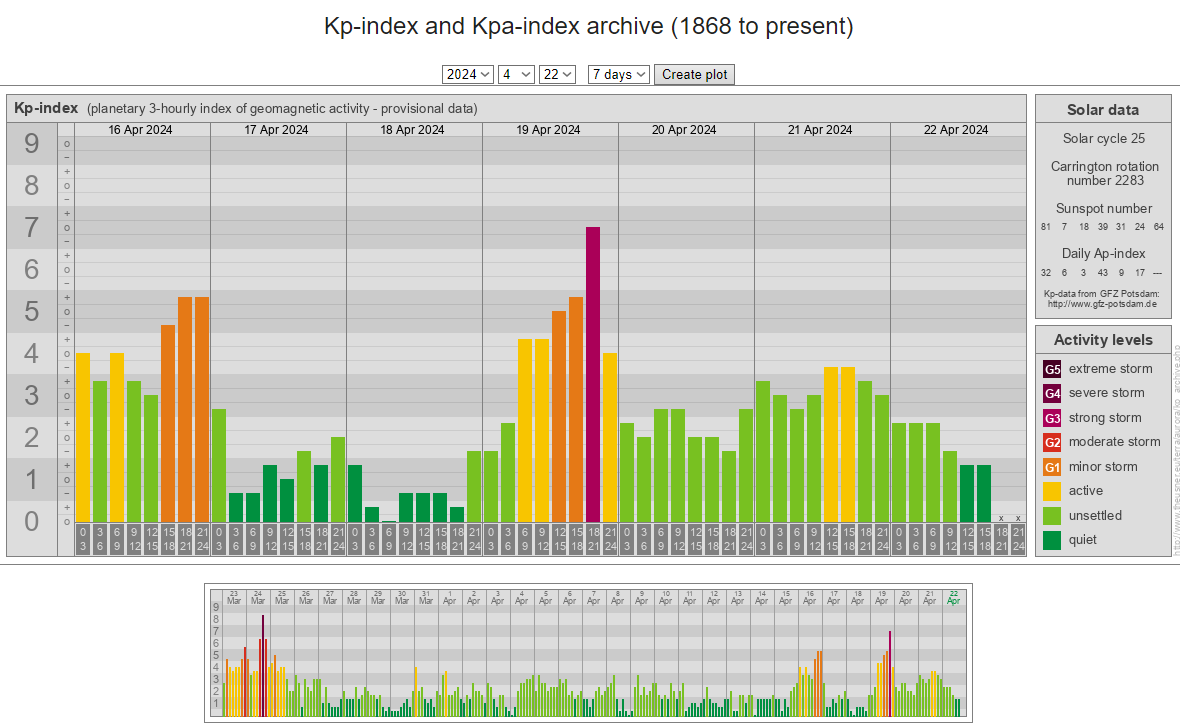Viewport: 1180px width, 728px height.
Task: Click the 21 Apr 2024 date header
Action: [820, 129]
